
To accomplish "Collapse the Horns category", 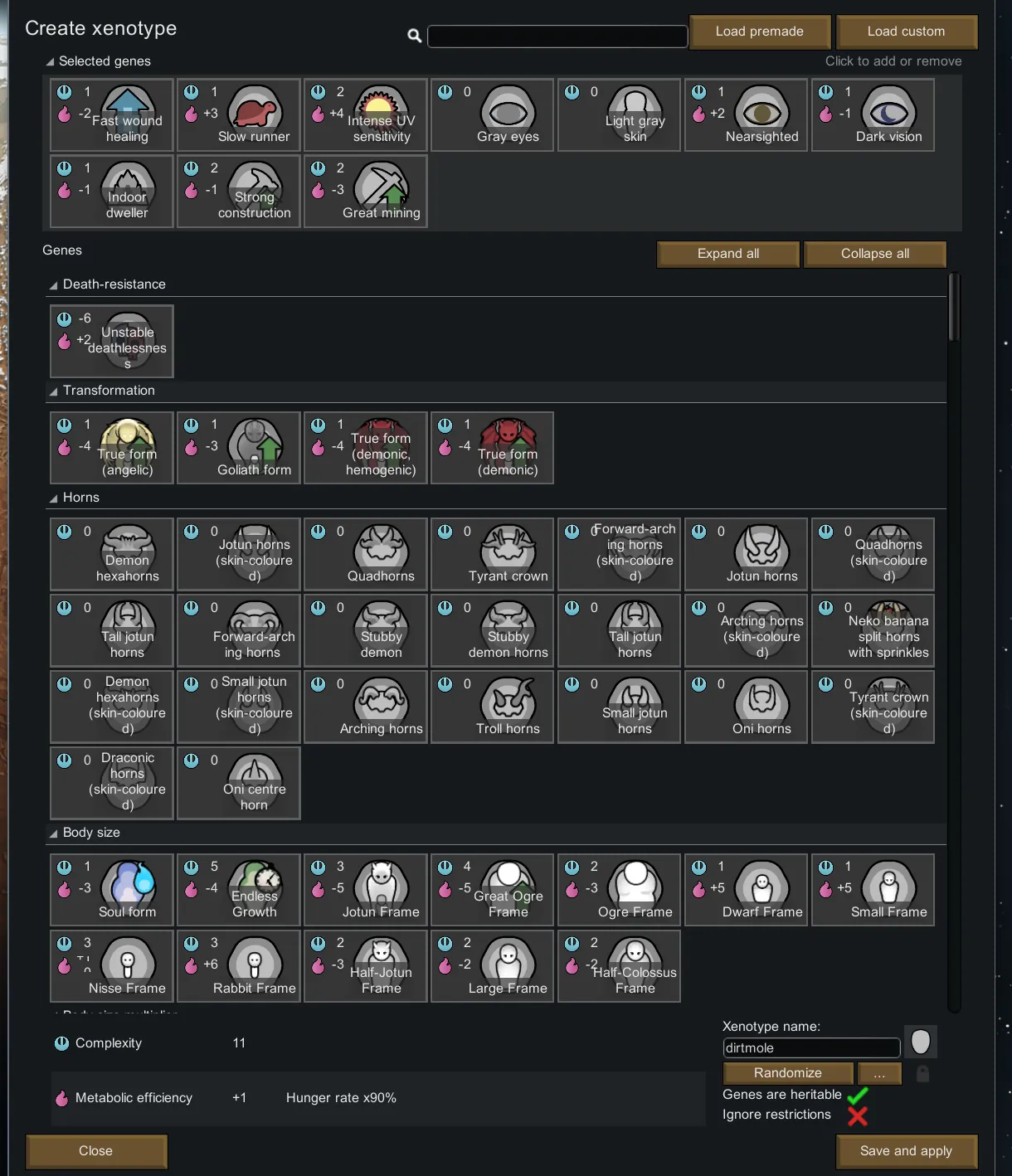I will (54, 498).
